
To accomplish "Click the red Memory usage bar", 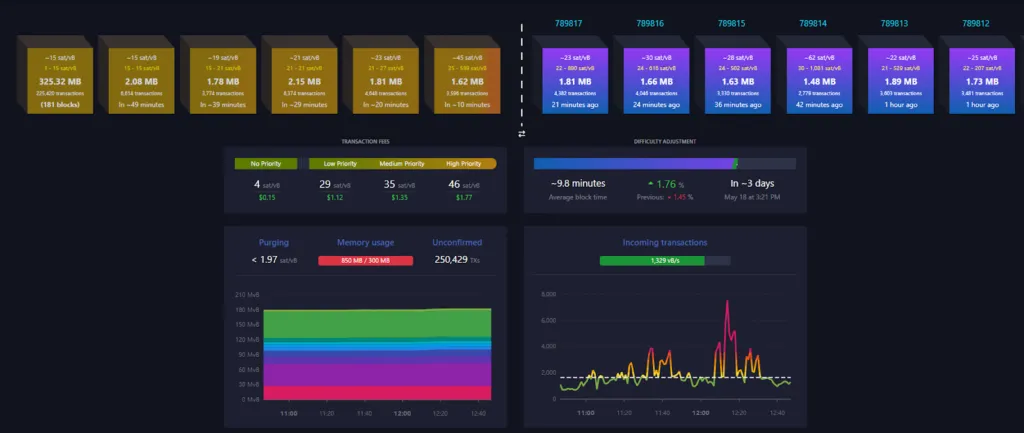I will coord(366,261).
